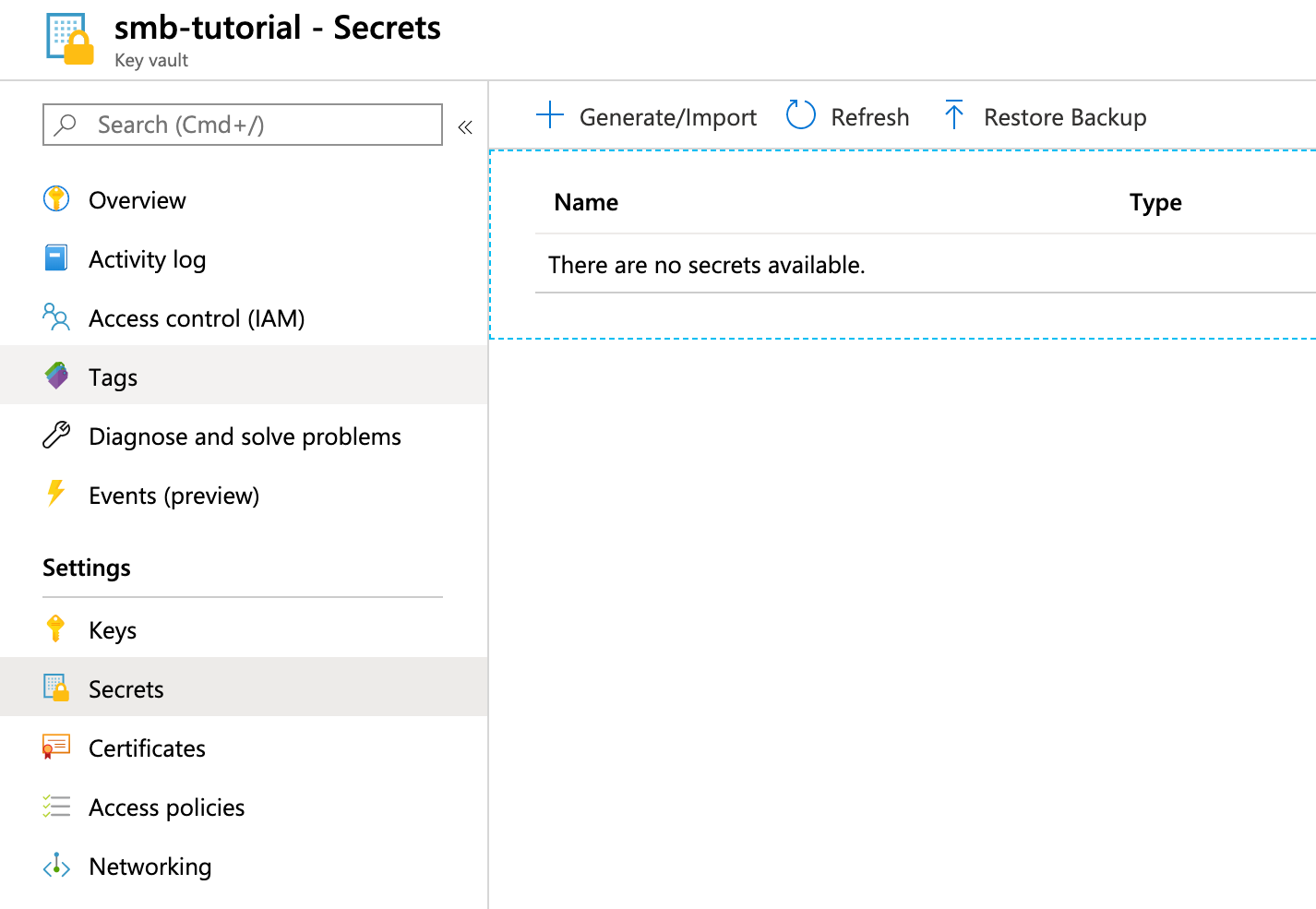Collapse the sidebar with double chevron
The height and width of the screenshot is (909, 1316).
coord(465,127)
